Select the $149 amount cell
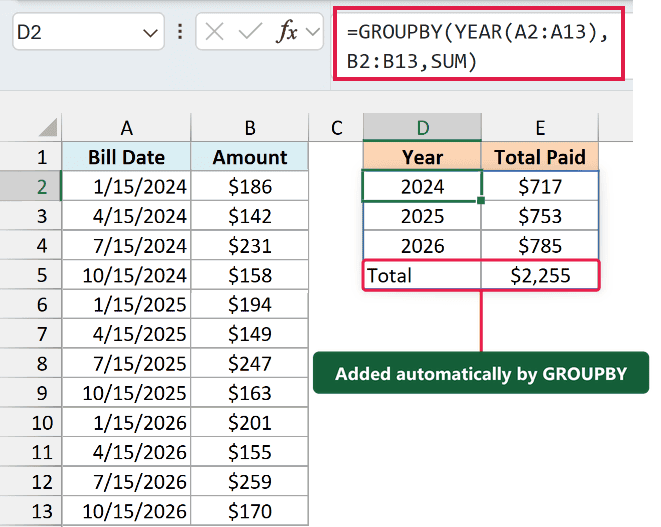This screenshot has height=527, width=661. 250,334
